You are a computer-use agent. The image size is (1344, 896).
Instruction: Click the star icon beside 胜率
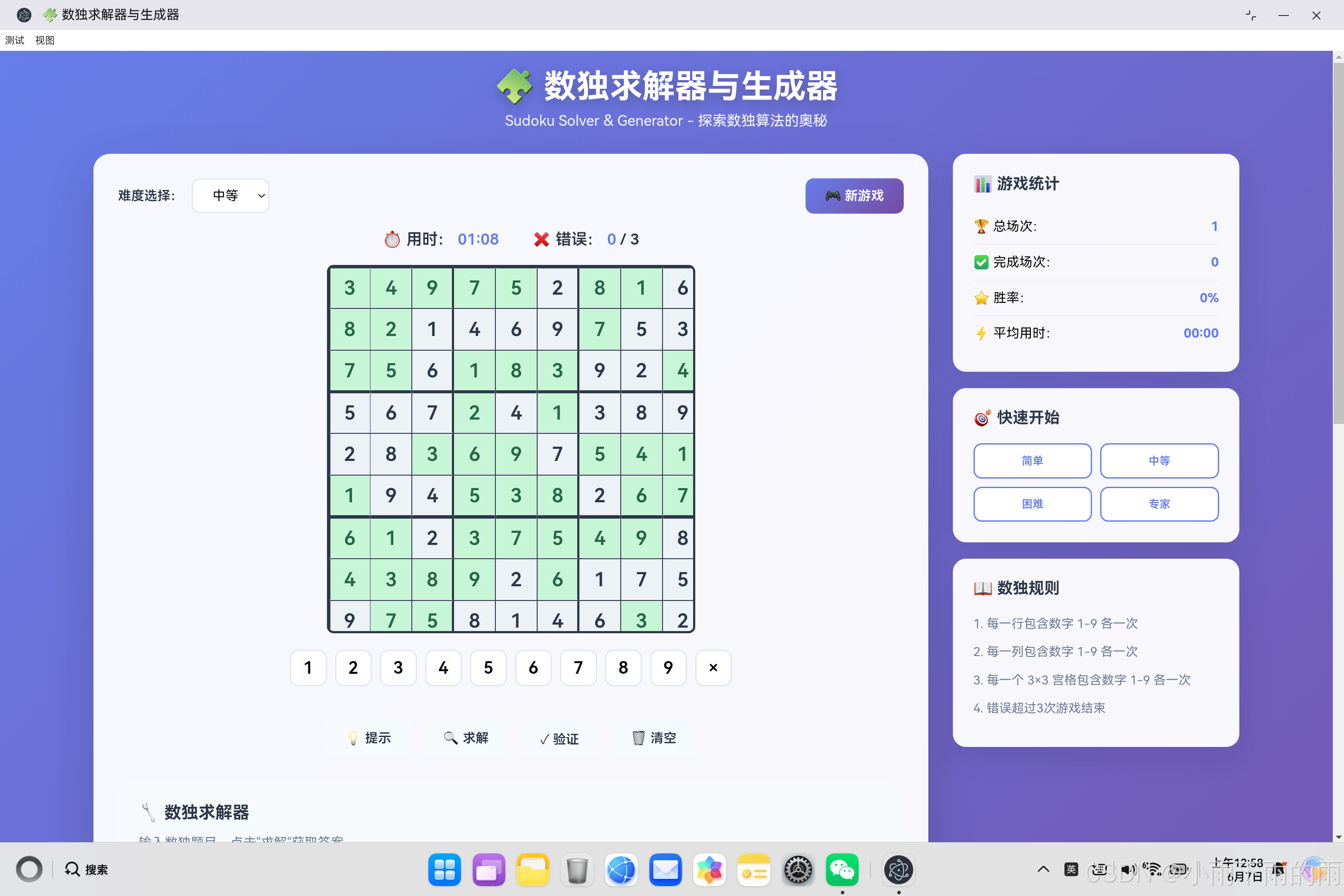[981, 298]
